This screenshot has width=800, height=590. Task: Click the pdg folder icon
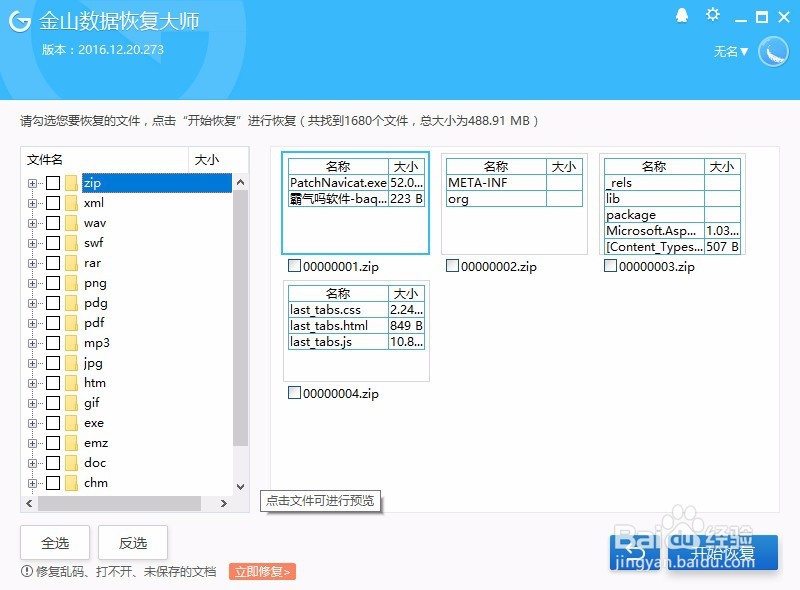click(x=71, y=303)
